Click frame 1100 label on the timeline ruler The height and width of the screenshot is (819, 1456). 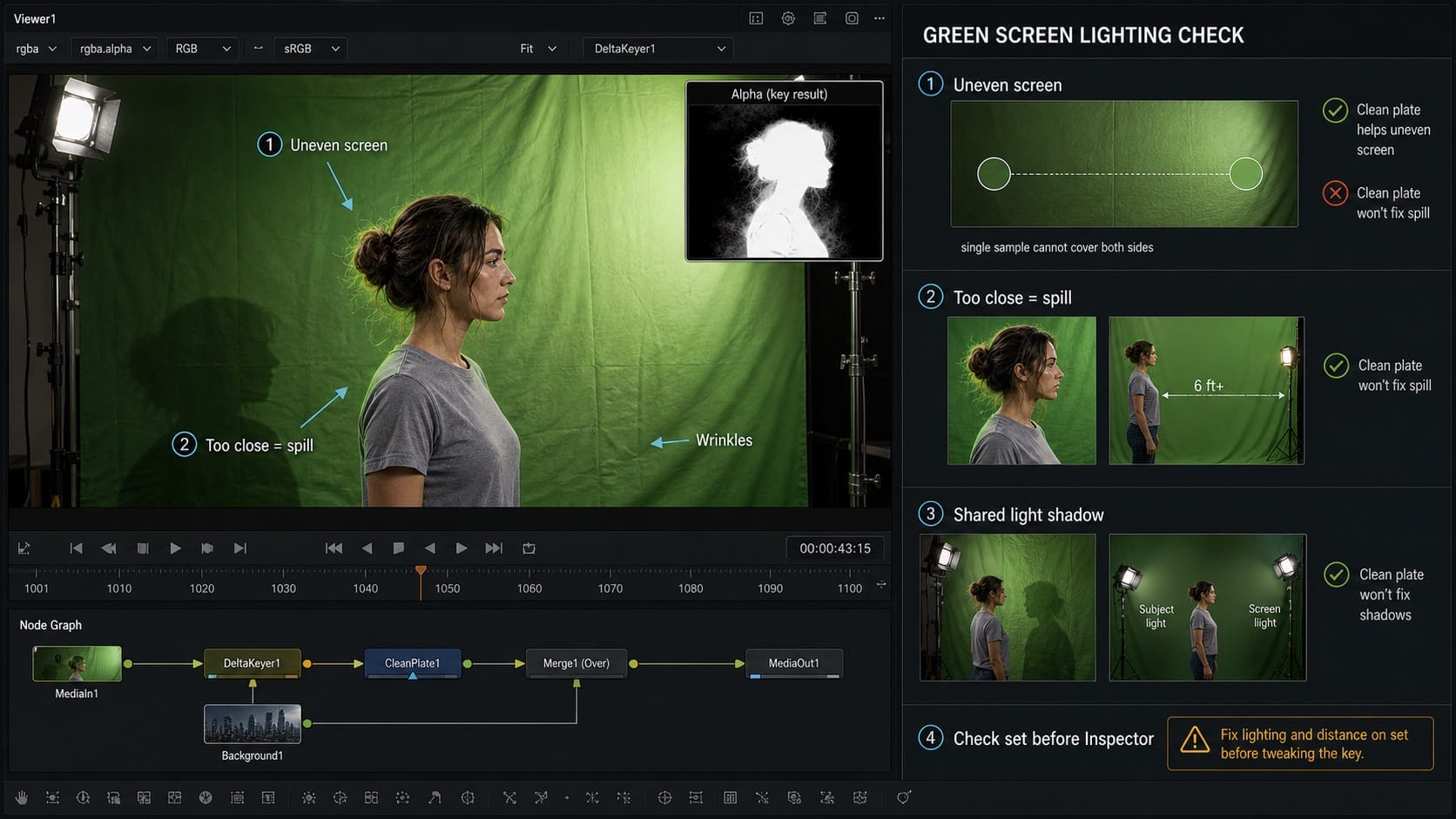(x=850, y=588)
